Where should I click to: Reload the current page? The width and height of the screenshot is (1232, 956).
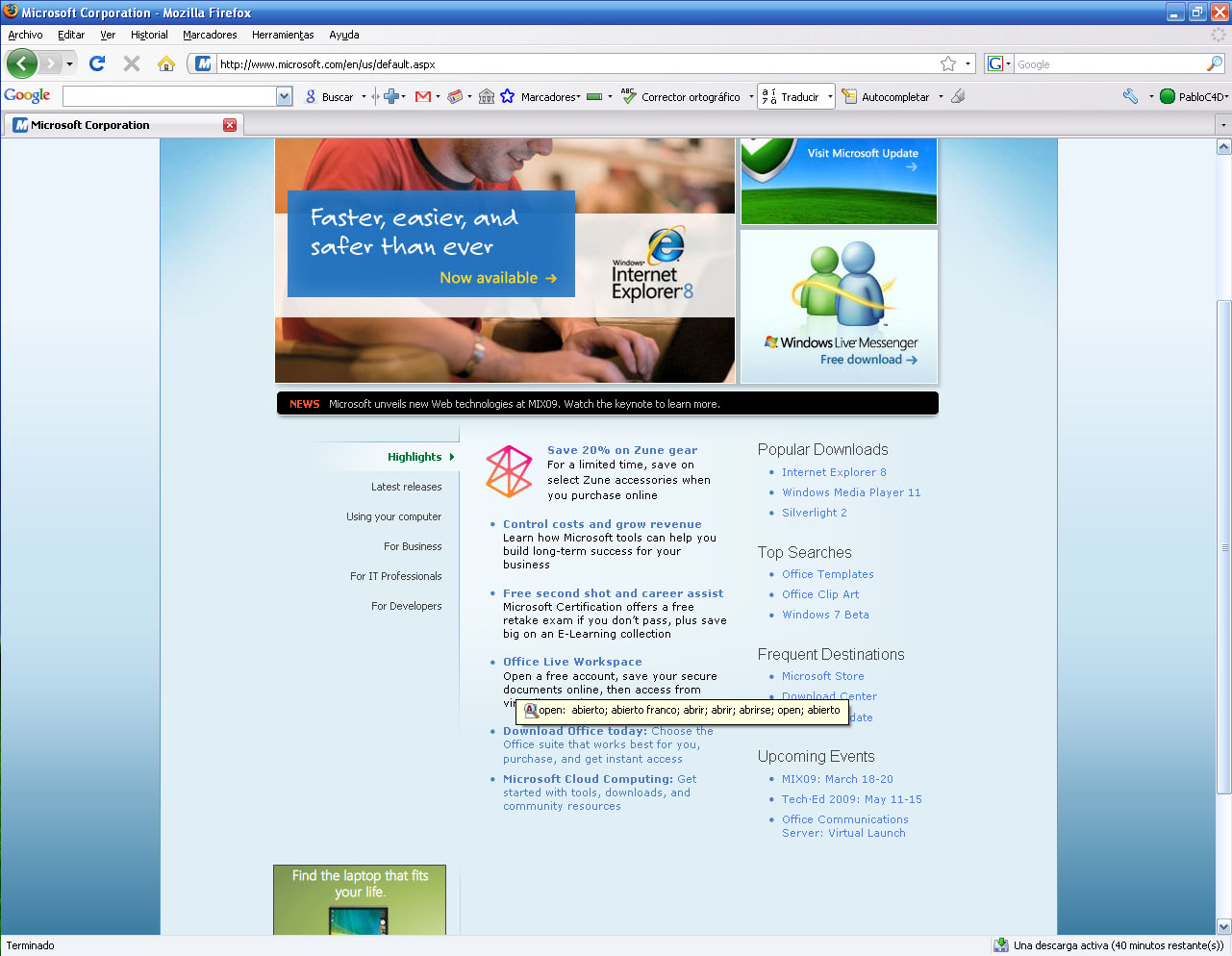tap(97, 63)
